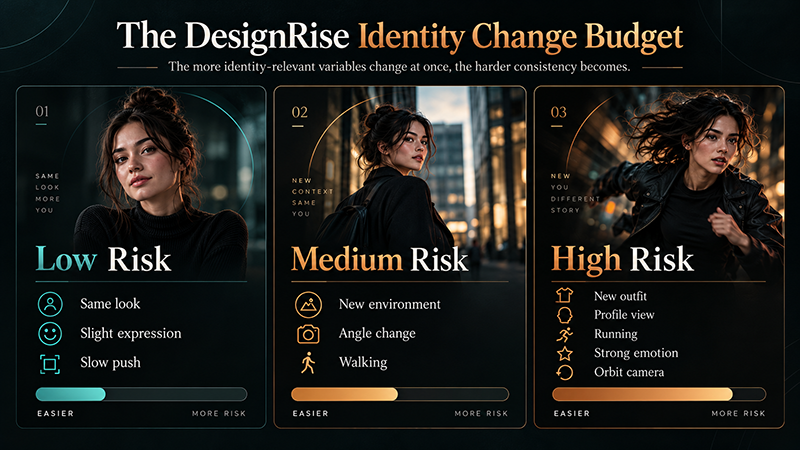Click the orbit arrow icon beside Orbit camera
Screen dimensions: 800x450
[564, 372]
